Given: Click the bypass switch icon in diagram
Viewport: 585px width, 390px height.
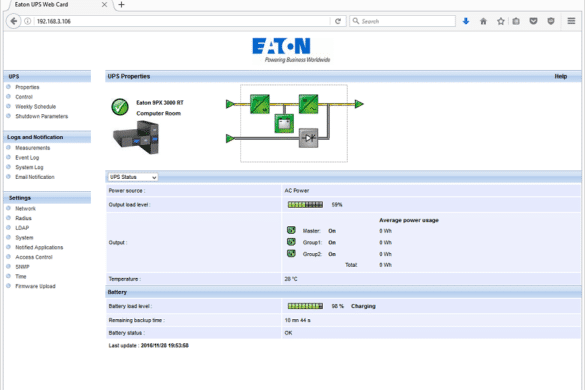Looking at the screenshot, I should pos(309,138).
